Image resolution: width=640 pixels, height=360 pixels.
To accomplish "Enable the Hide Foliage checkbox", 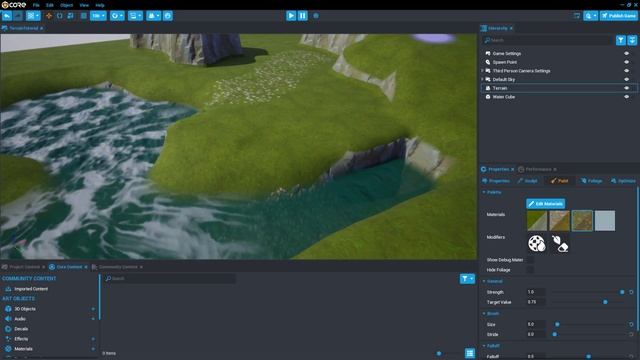I will pyautogui.click(x=530, y=269).
